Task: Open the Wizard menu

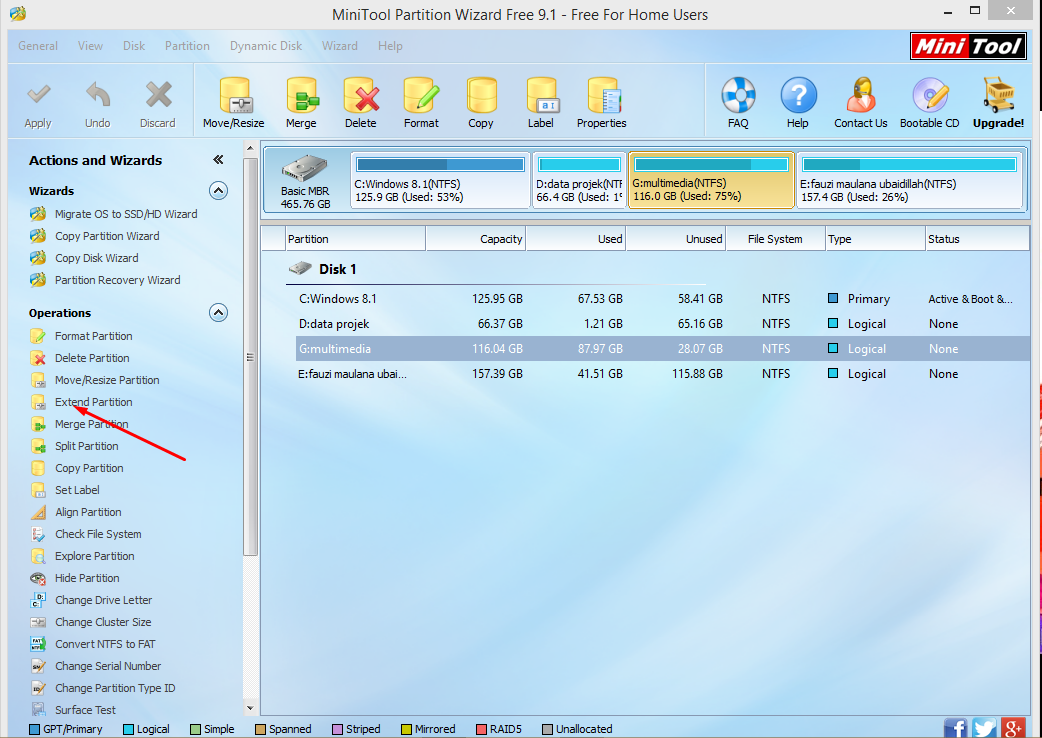Action: click(x=340, y=46)
